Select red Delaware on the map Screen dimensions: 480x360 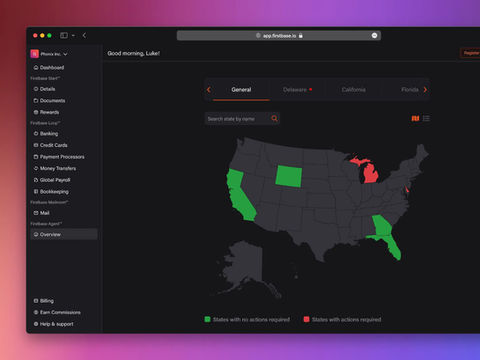(x=407, y=190)
